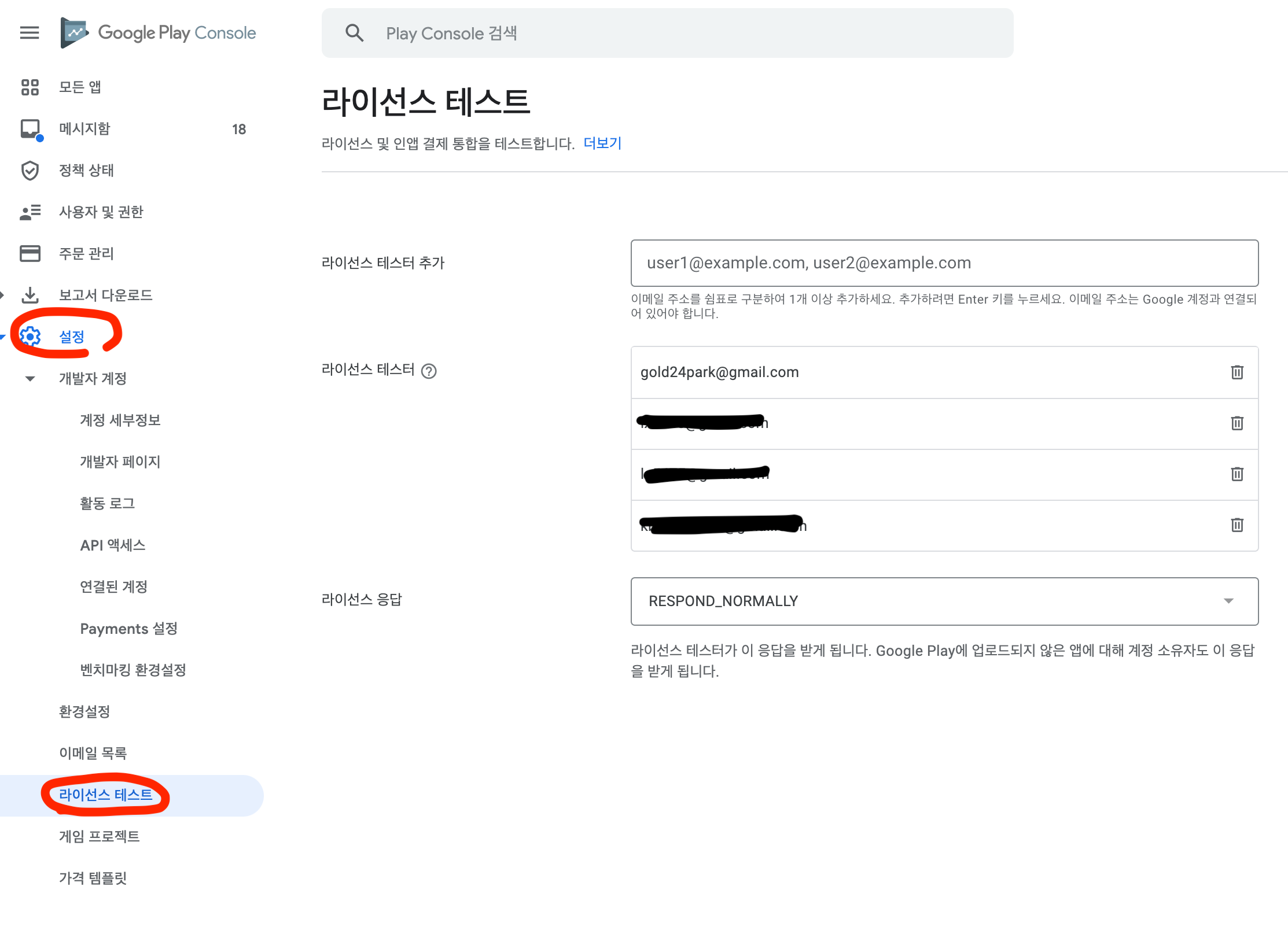Click the last tester row's trash icon
Viewport: 1288px width, 945px height.
[x=1237, y=525]
